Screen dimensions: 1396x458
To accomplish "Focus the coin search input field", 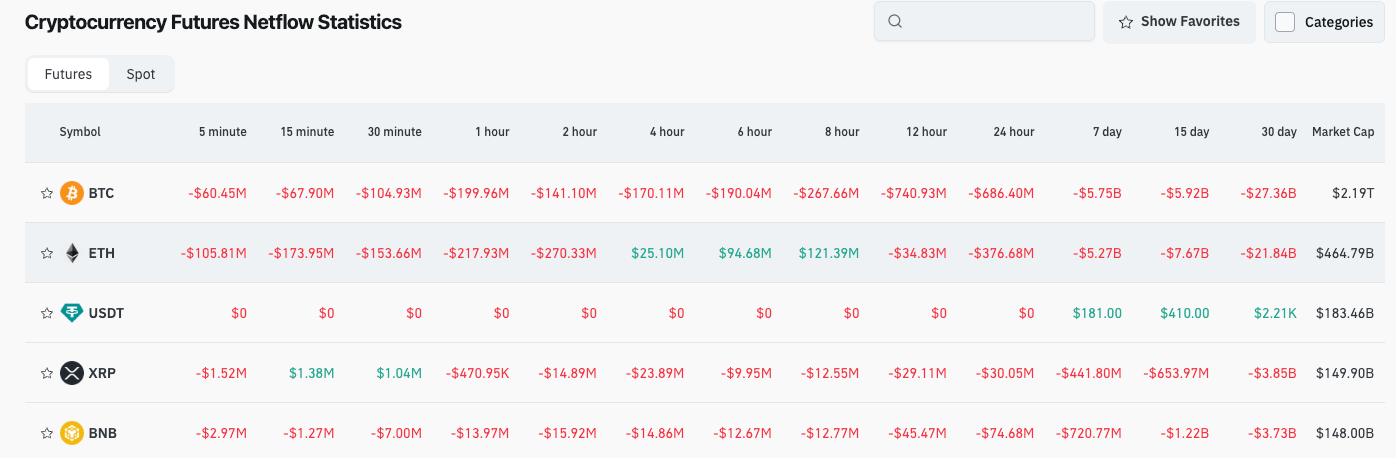I will coord(995,21).
